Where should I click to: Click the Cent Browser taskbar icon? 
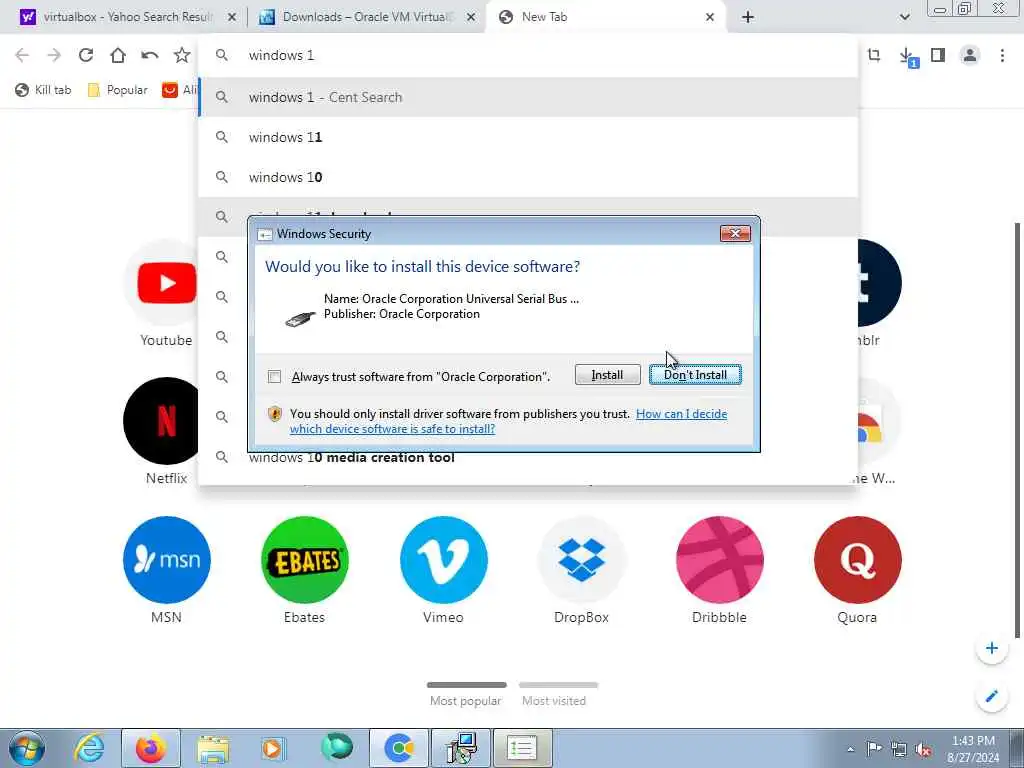[x=399, y=748]
